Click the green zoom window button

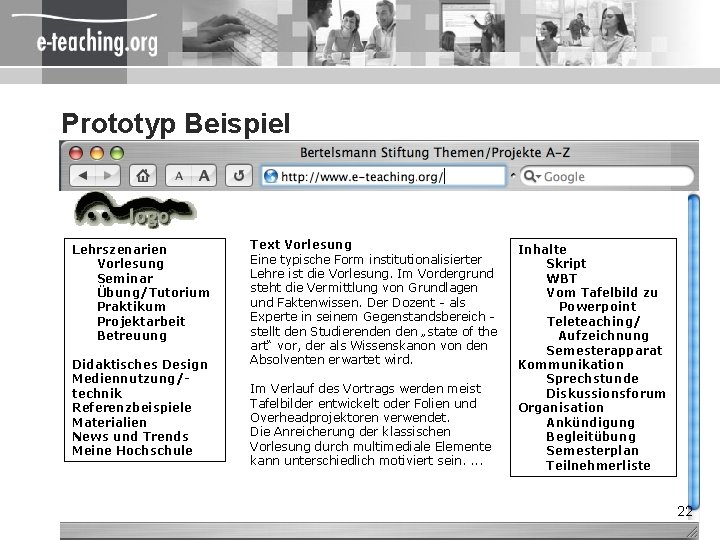click(117, 153)
